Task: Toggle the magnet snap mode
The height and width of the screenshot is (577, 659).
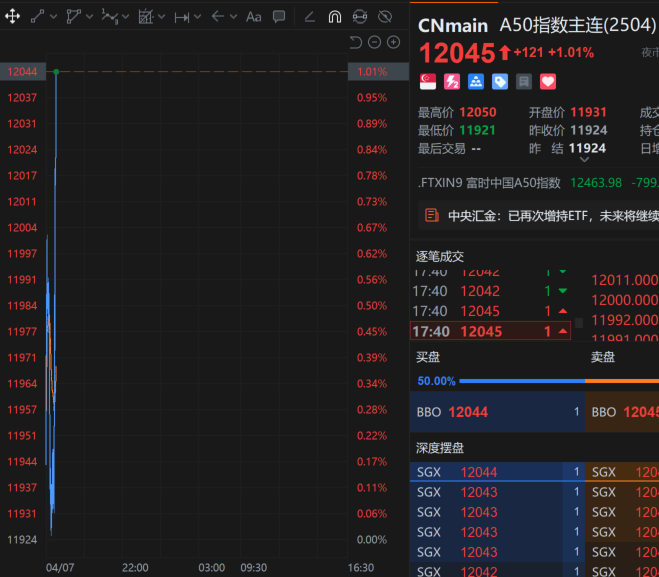Action: click(335, 17)
